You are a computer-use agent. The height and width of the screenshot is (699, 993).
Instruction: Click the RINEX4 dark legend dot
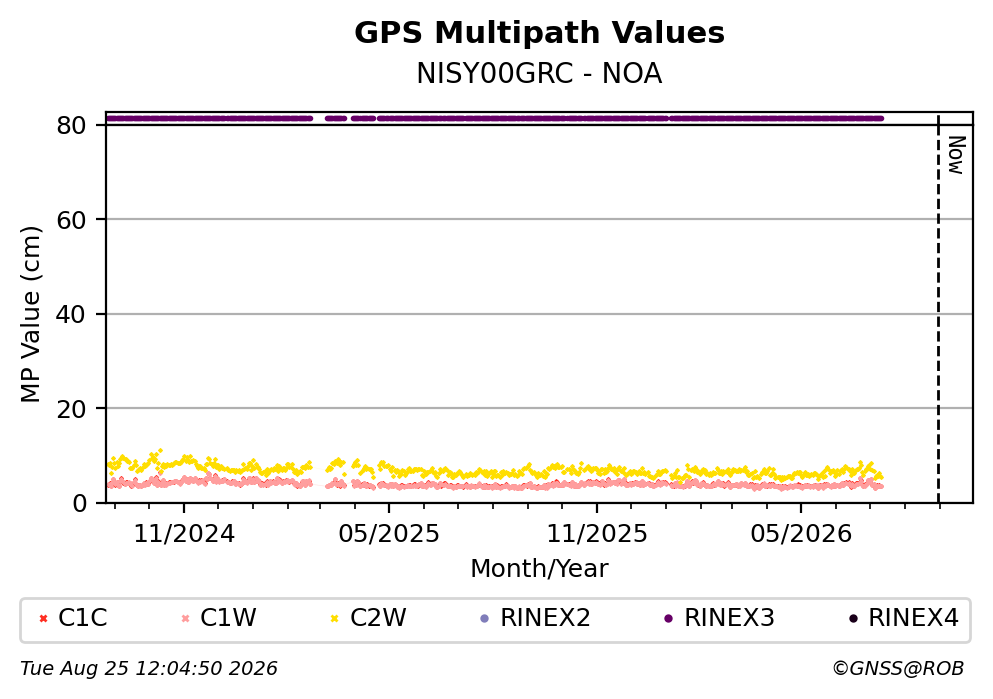coord(853,619)
